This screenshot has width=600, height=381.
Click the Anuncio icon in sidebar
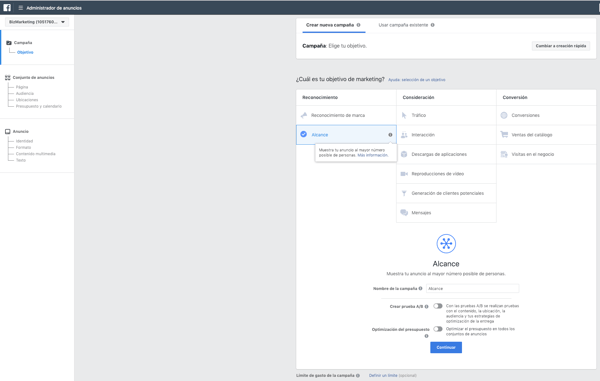(8, 132)
